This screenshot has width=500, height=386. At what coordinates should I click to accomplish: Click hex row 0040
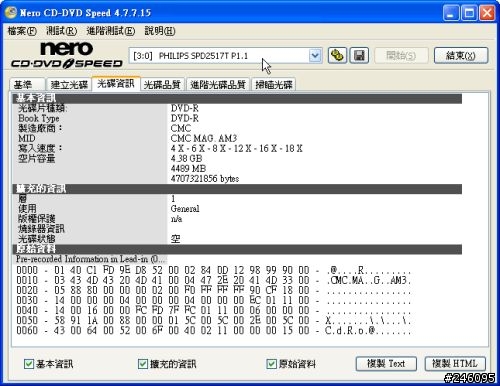(x=213, y=310)
